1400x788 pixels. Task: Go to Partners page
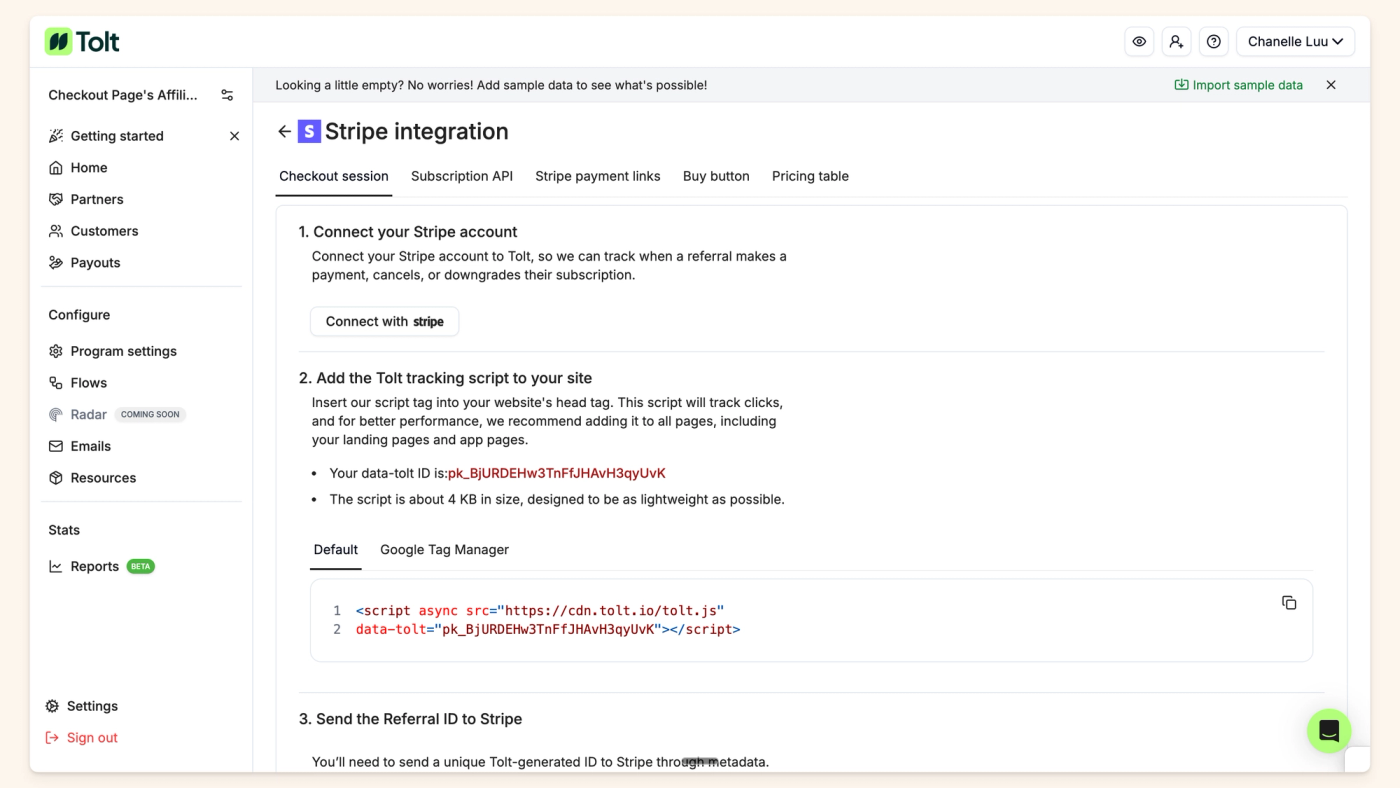pos(97,199)
